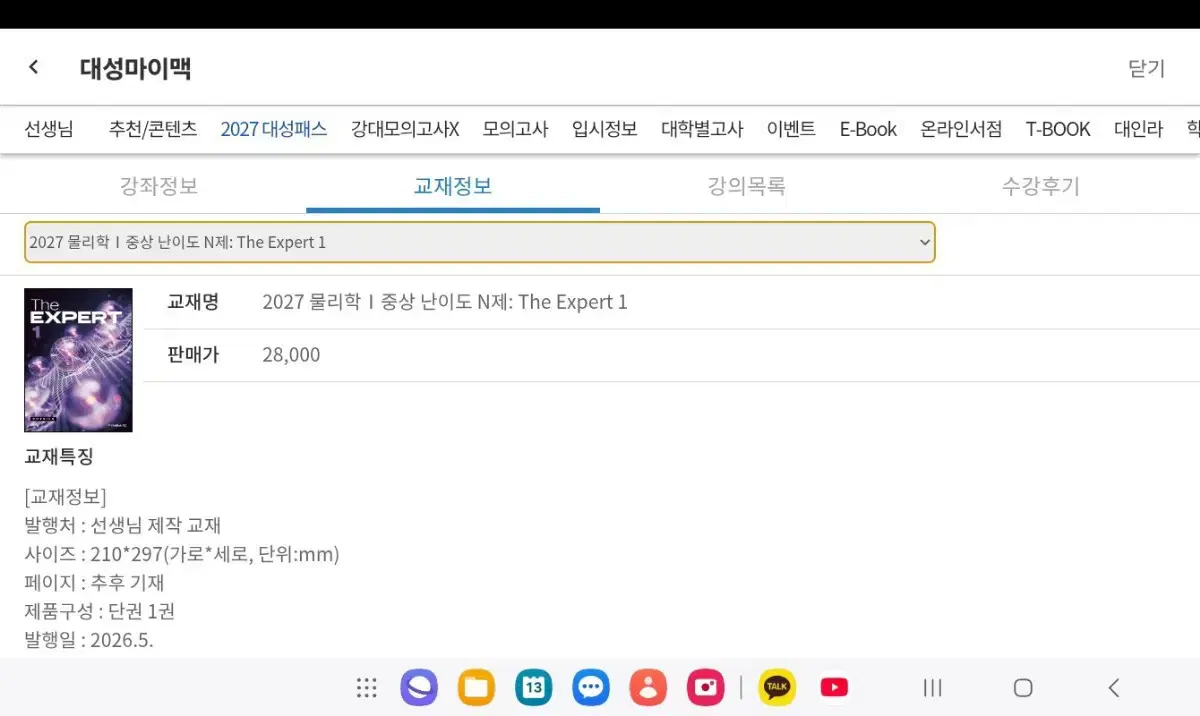Tap the recent apps navigation icon
1200x716 pixels.
point(933,687)
